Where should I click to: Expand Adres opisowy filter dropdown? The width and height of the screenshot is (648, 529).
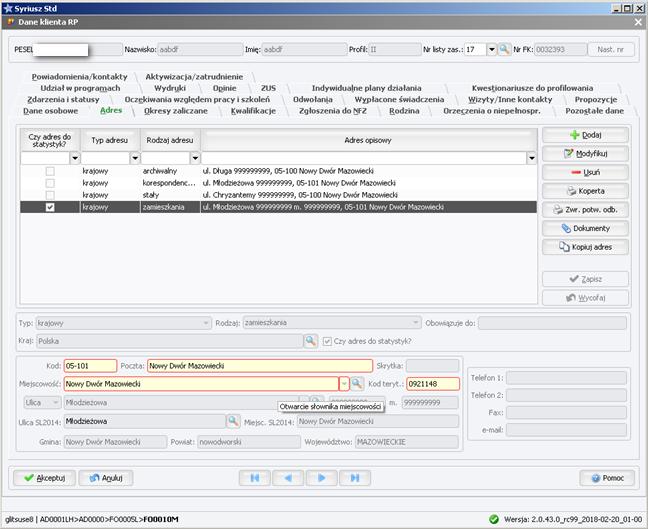531,158
